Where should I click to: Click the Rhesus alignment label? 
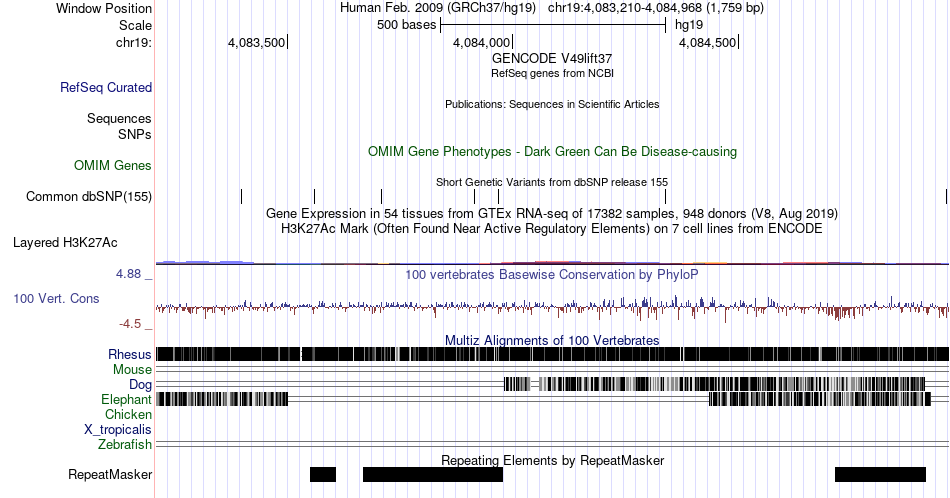tap(130, 354)
